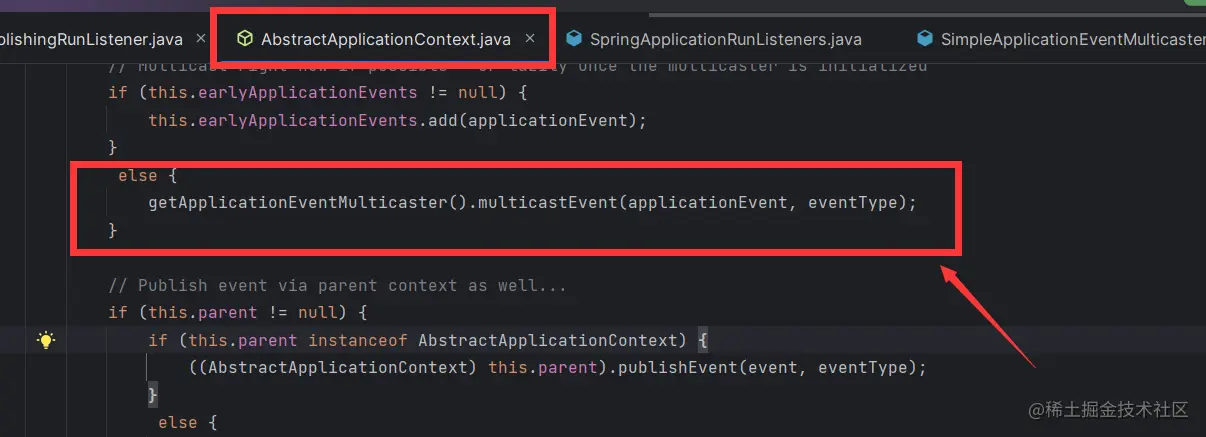Click the SimpleApplicationEventMulticaster tab class icon
Screen dimensions: 1206x437
(x=925, y=39)
